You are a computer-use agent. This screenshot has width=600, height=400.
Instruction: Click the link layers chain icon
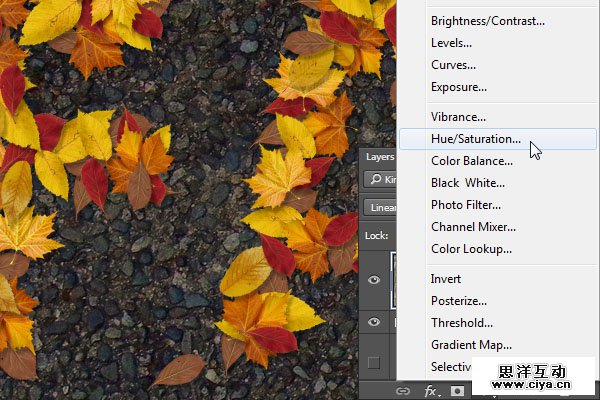pyautogui.click(x=404, y=390)
